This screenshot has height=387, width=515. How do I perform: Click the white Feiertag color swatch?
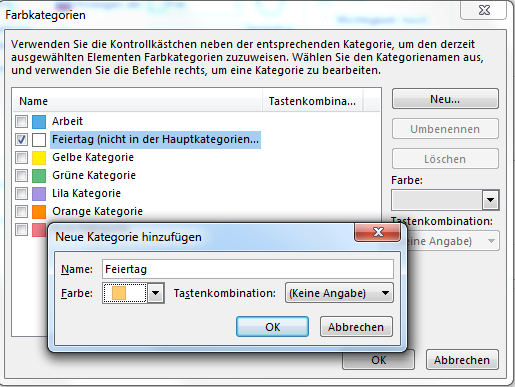[x=39, y=140]
